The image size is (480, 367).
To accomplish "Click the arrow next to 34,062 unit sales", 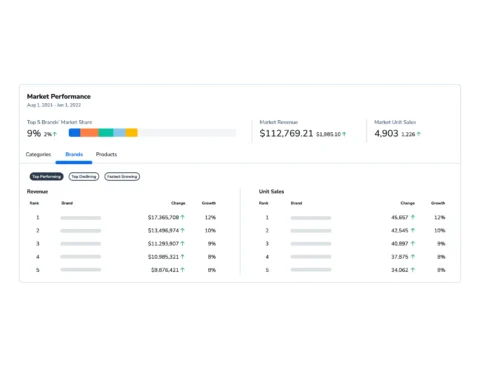I will [413, 270].
